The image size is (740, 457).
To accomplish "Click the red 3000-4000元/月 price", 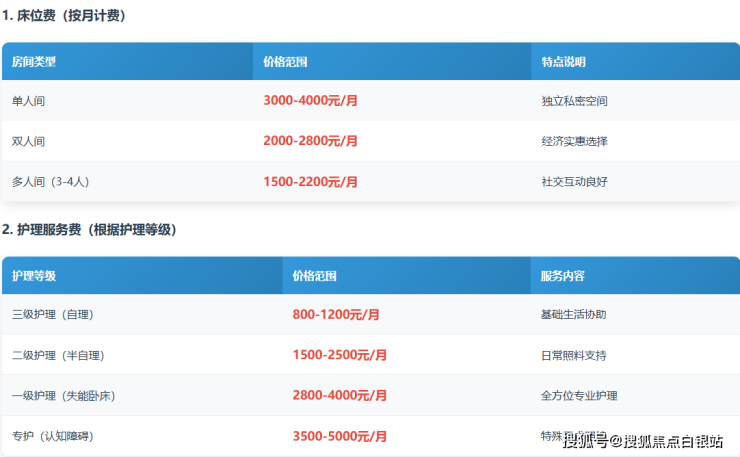I will [310, 101].
